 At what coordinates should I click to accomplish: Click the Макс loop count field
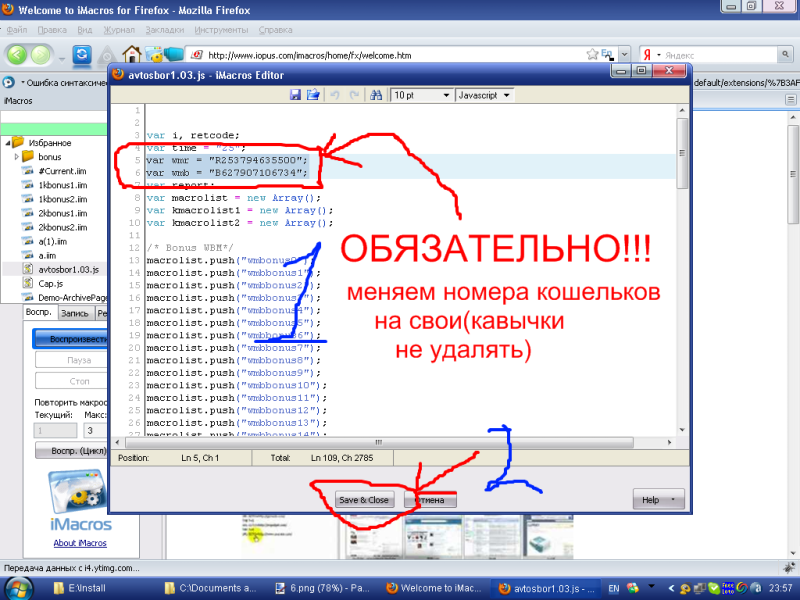(x=95, y=430)
